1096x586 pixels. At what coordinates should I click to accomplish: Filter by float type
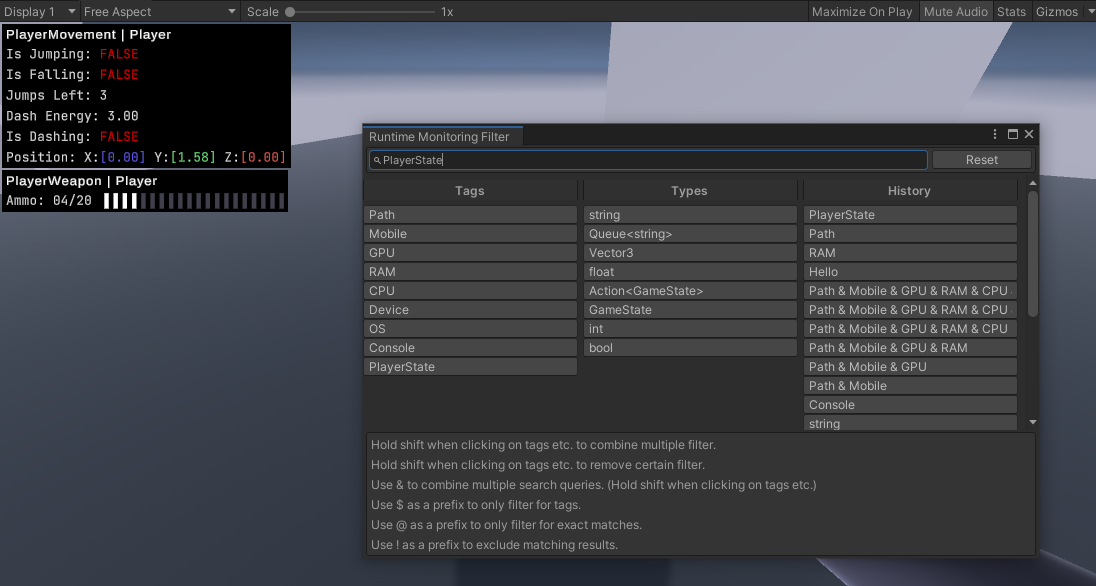click(690, 271)
